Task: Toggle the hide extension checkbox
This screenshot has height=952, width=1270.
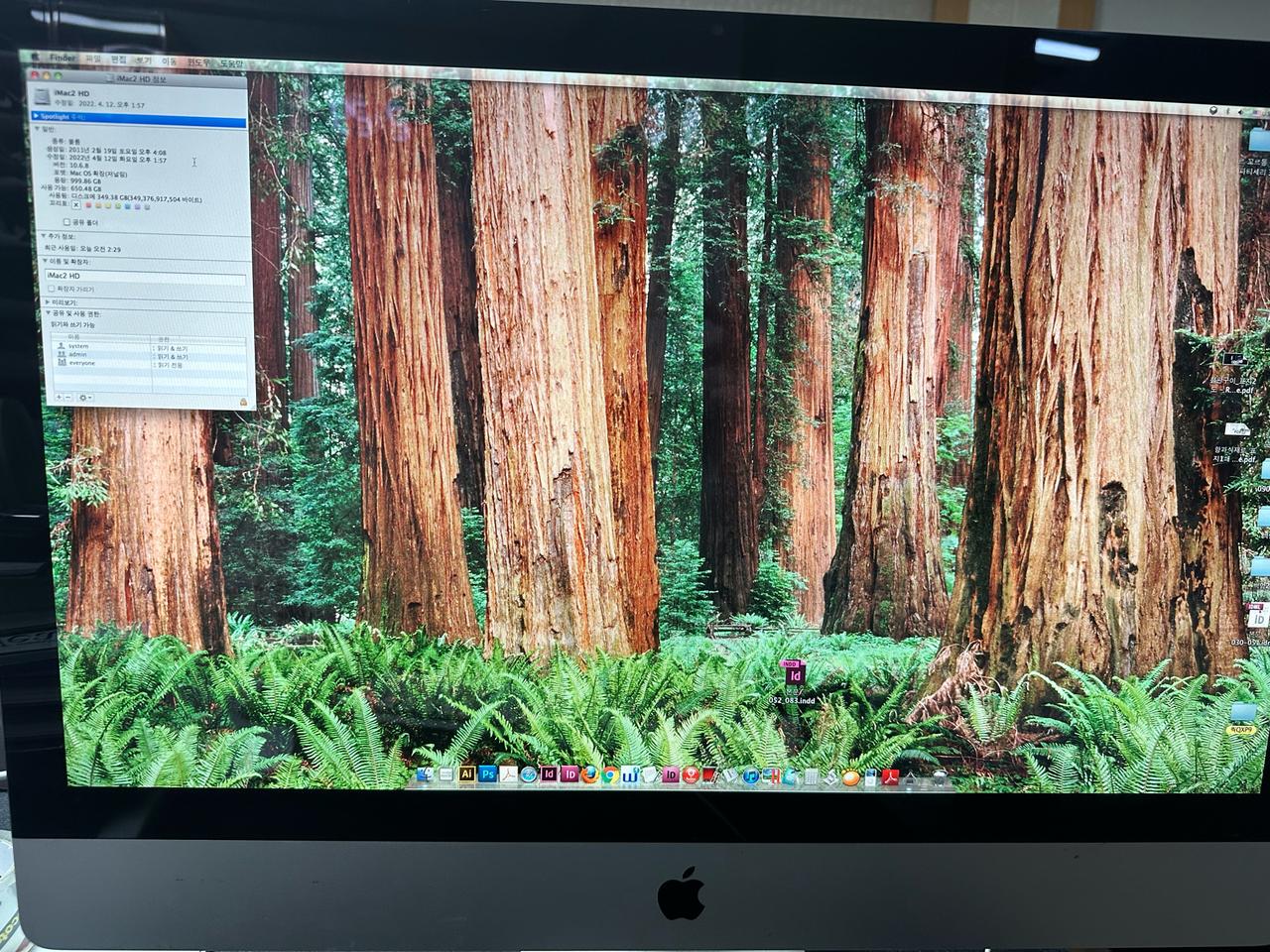Action: point(52,289)
